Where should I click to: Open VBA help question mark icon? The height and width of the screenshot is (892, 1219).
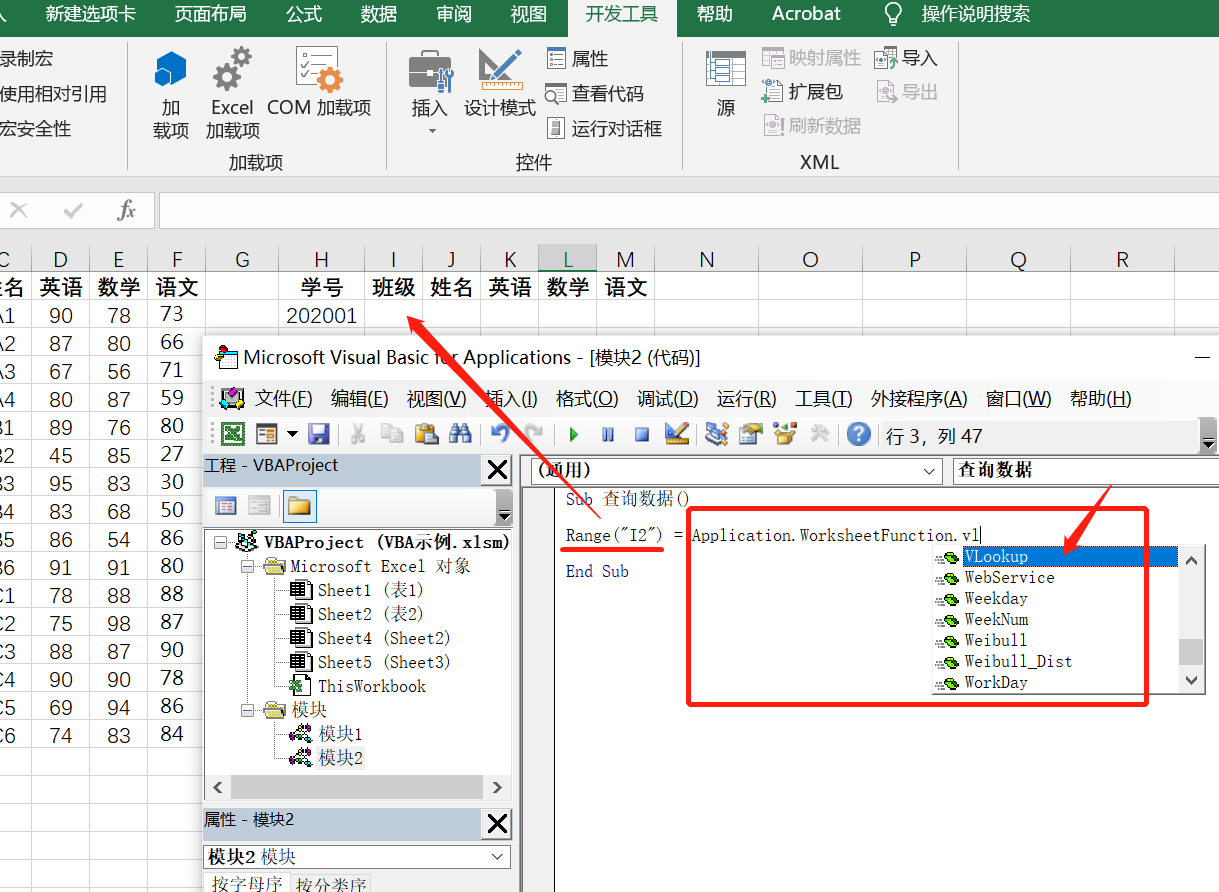(x=858, y=434)
